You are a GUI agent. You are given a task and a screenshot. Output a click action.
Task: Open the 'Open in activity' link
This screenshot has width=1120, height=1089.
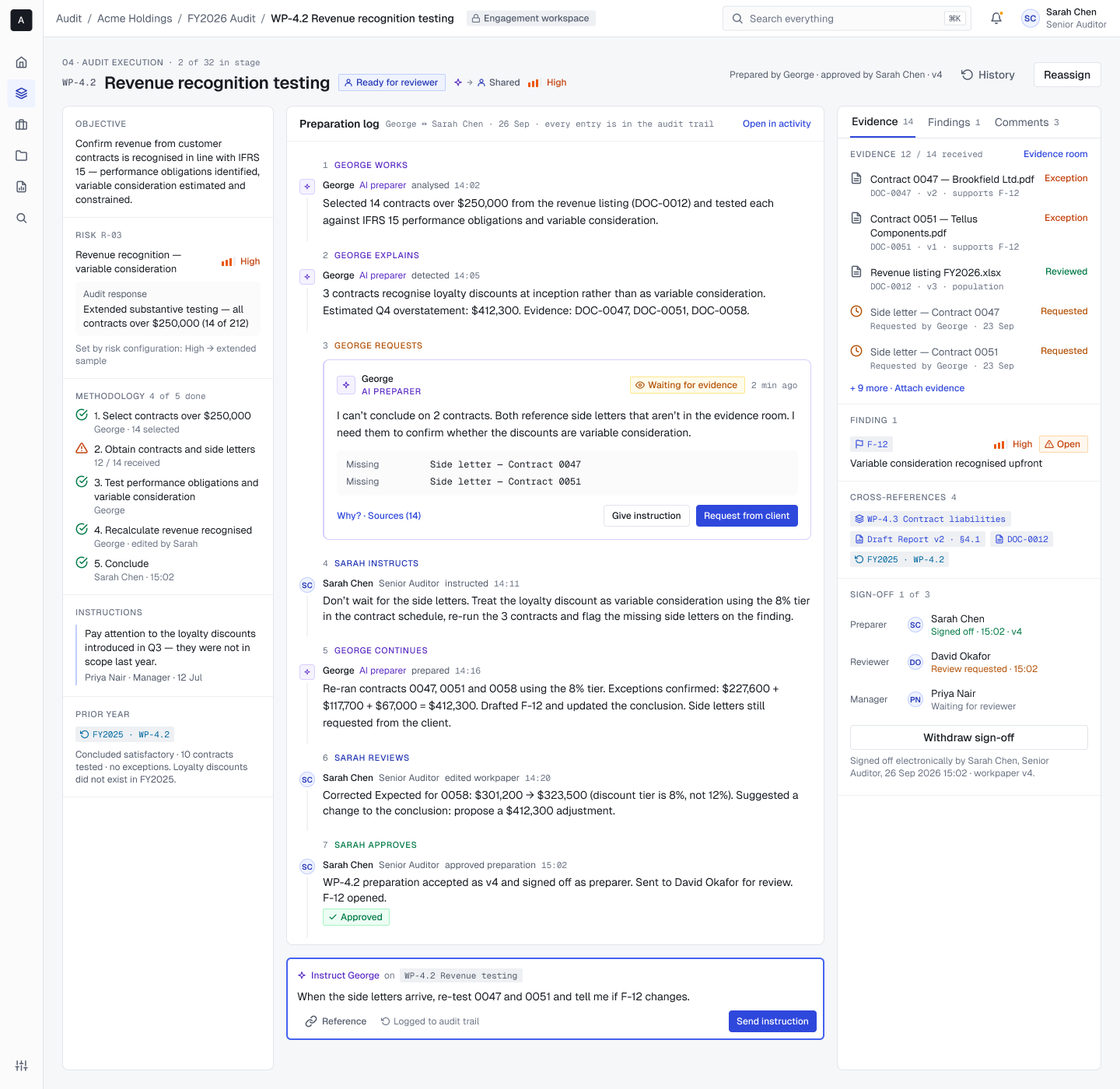(776, 124)
